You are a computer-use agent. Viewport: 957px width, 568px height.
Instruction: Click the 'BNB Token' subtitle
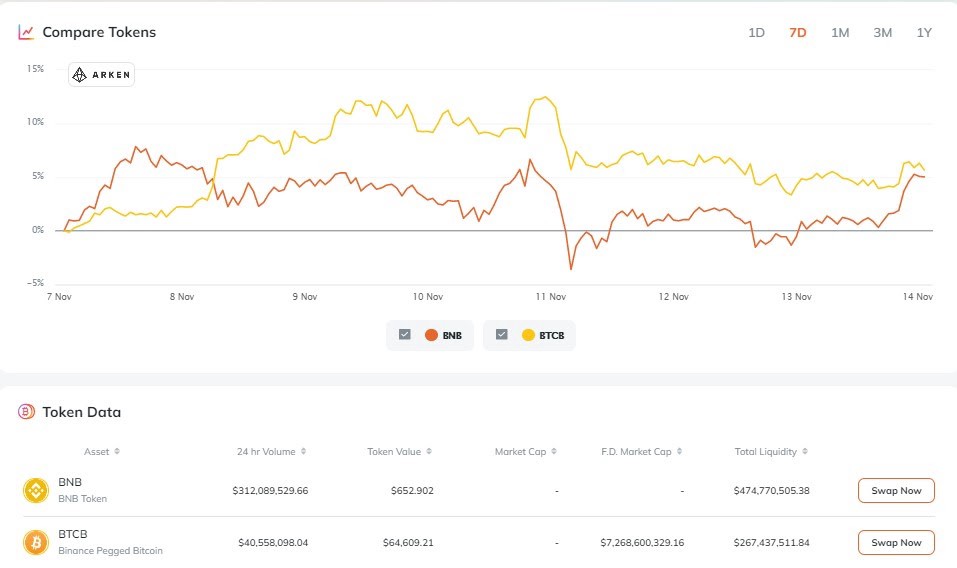tap(82, 498)
